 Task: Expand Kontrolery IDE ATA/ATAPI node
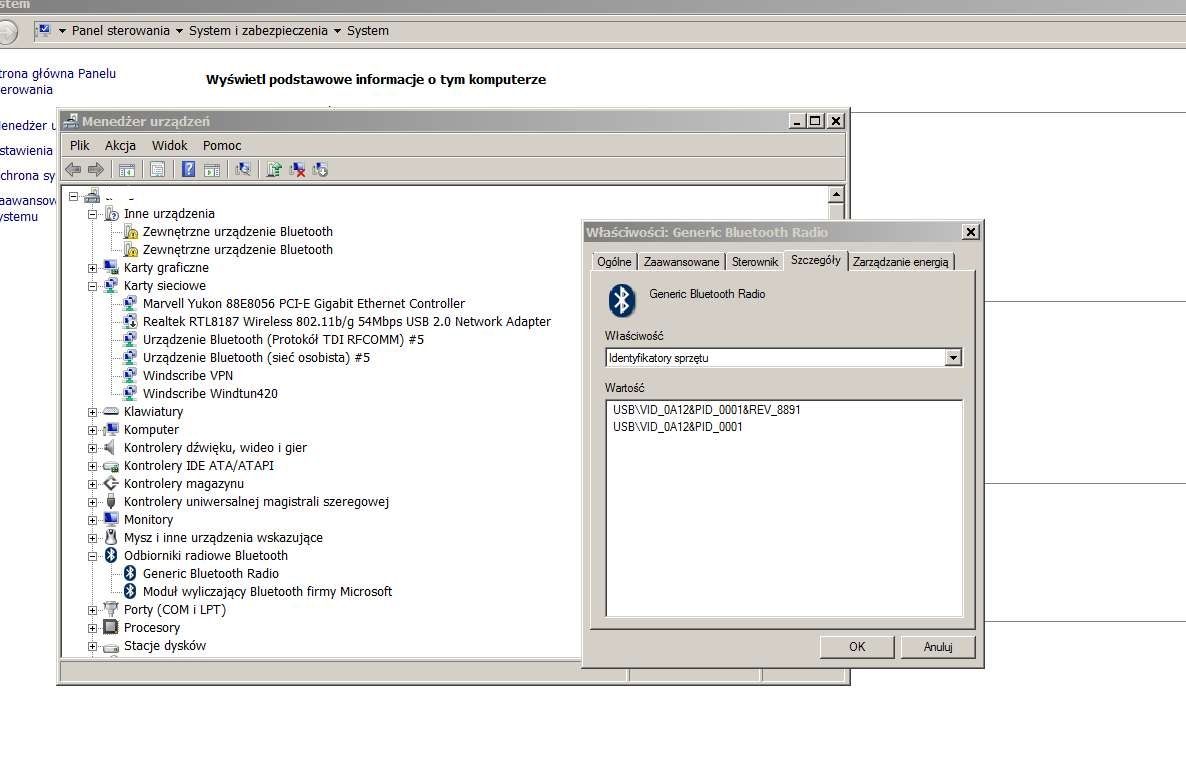pyautogui.click(x=92, y=466)
